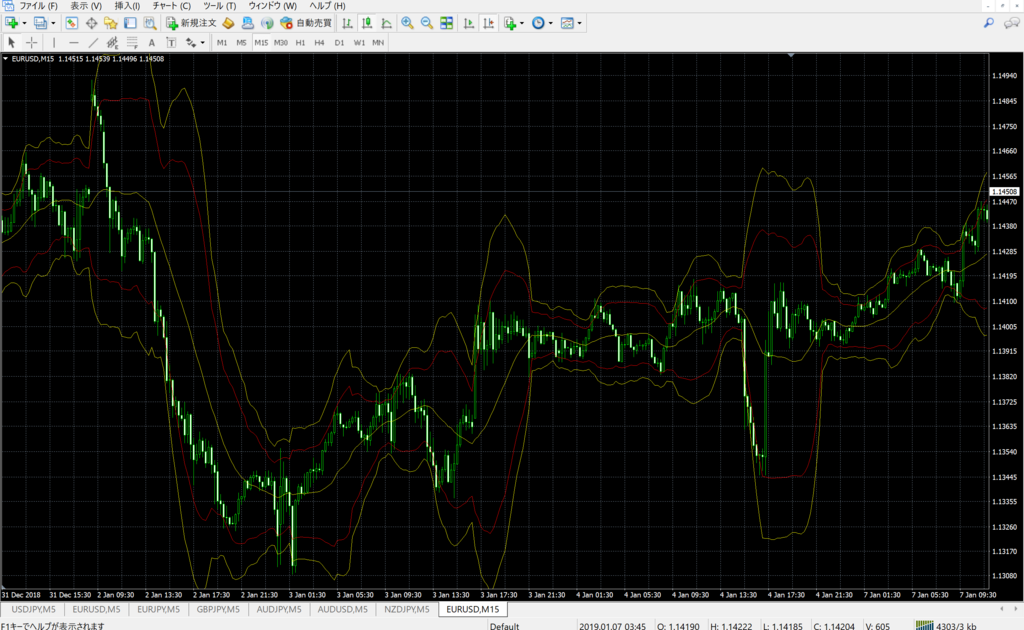Toggle the 自動売買 auto trading button
The width and height of the screenshot is (1024, 630).
click(x=306, y=24)
